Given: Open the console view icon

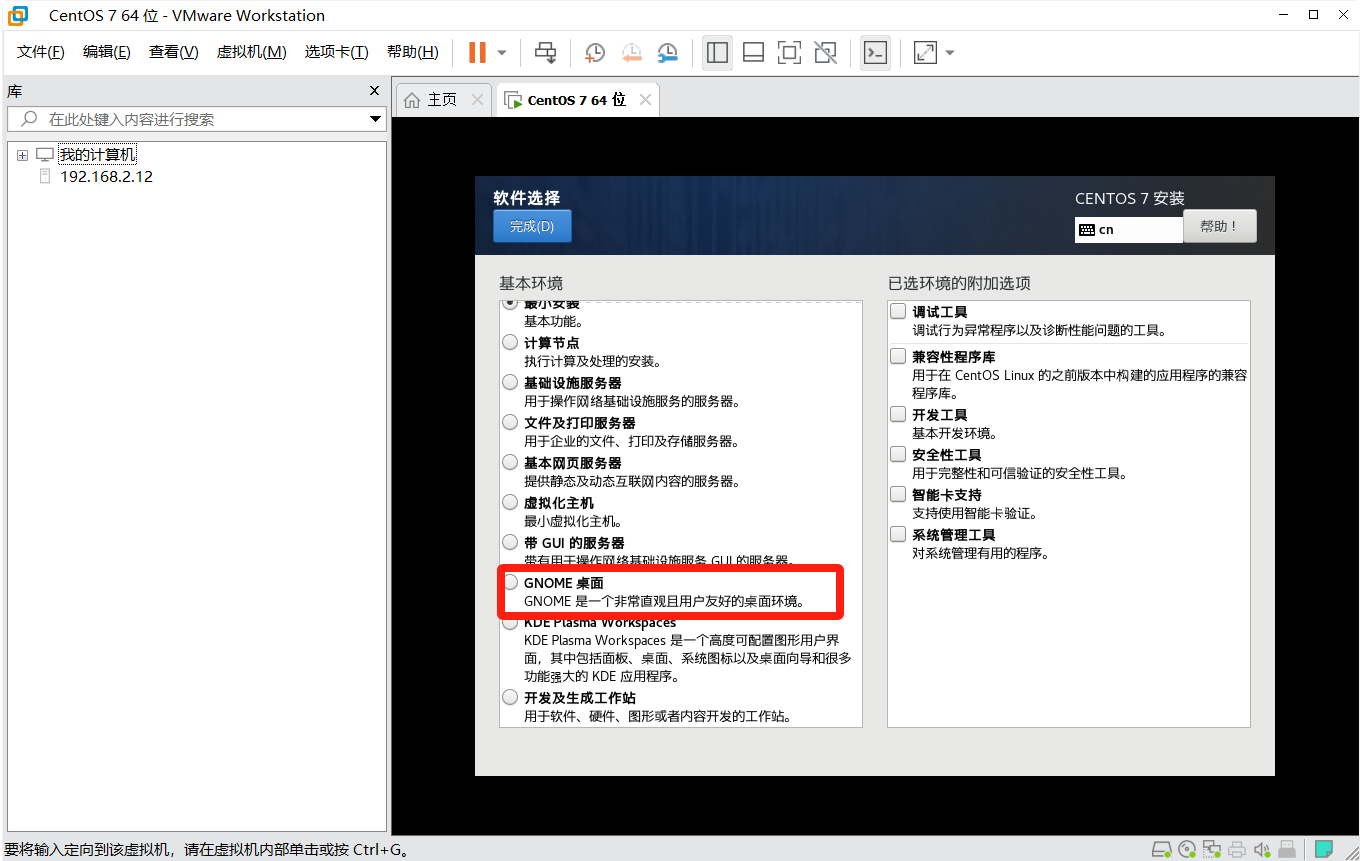Looking at the screenshot, I should pyautogui.click(x=875, y=52).
